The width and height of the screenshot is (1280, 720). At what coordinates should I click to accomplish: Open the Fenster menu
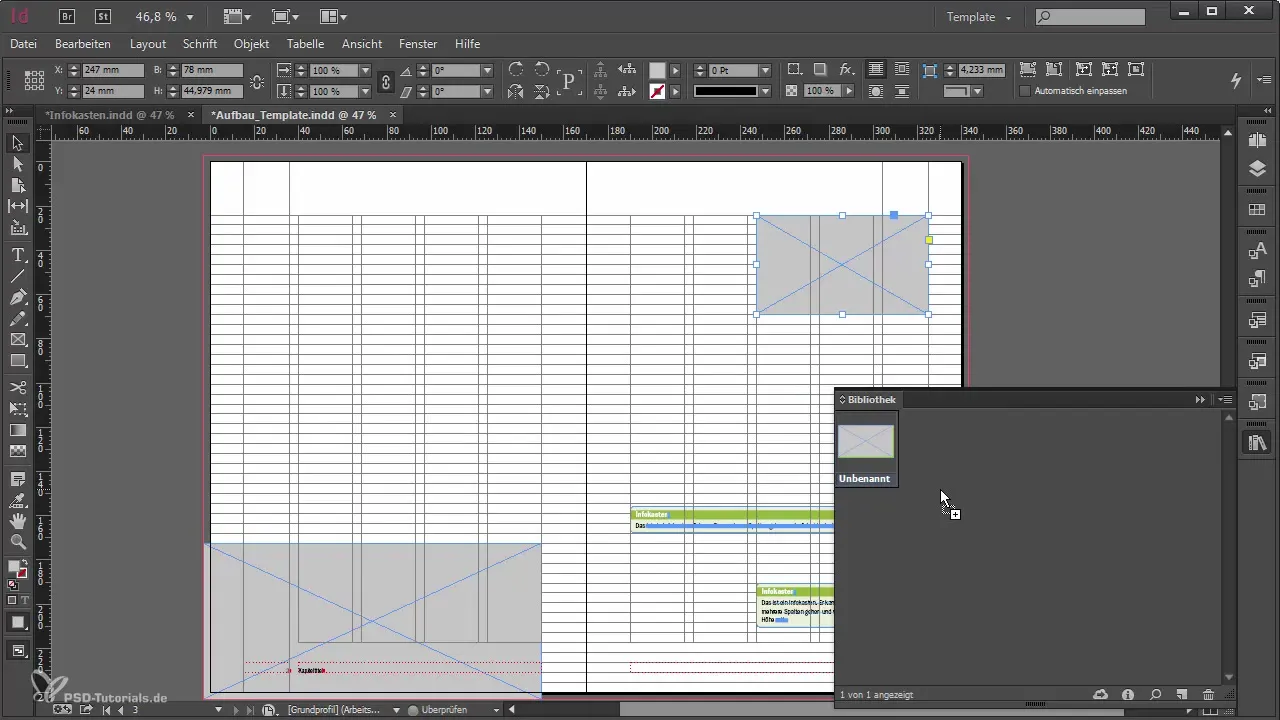coord(418,44)
